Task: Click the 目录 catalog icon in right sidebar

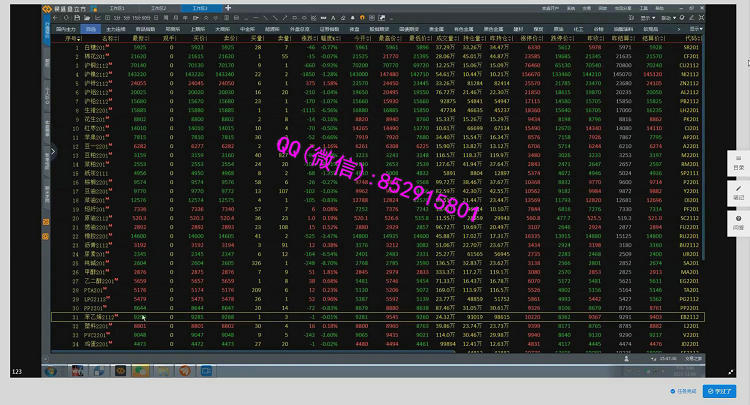Action: coord(738,163)
